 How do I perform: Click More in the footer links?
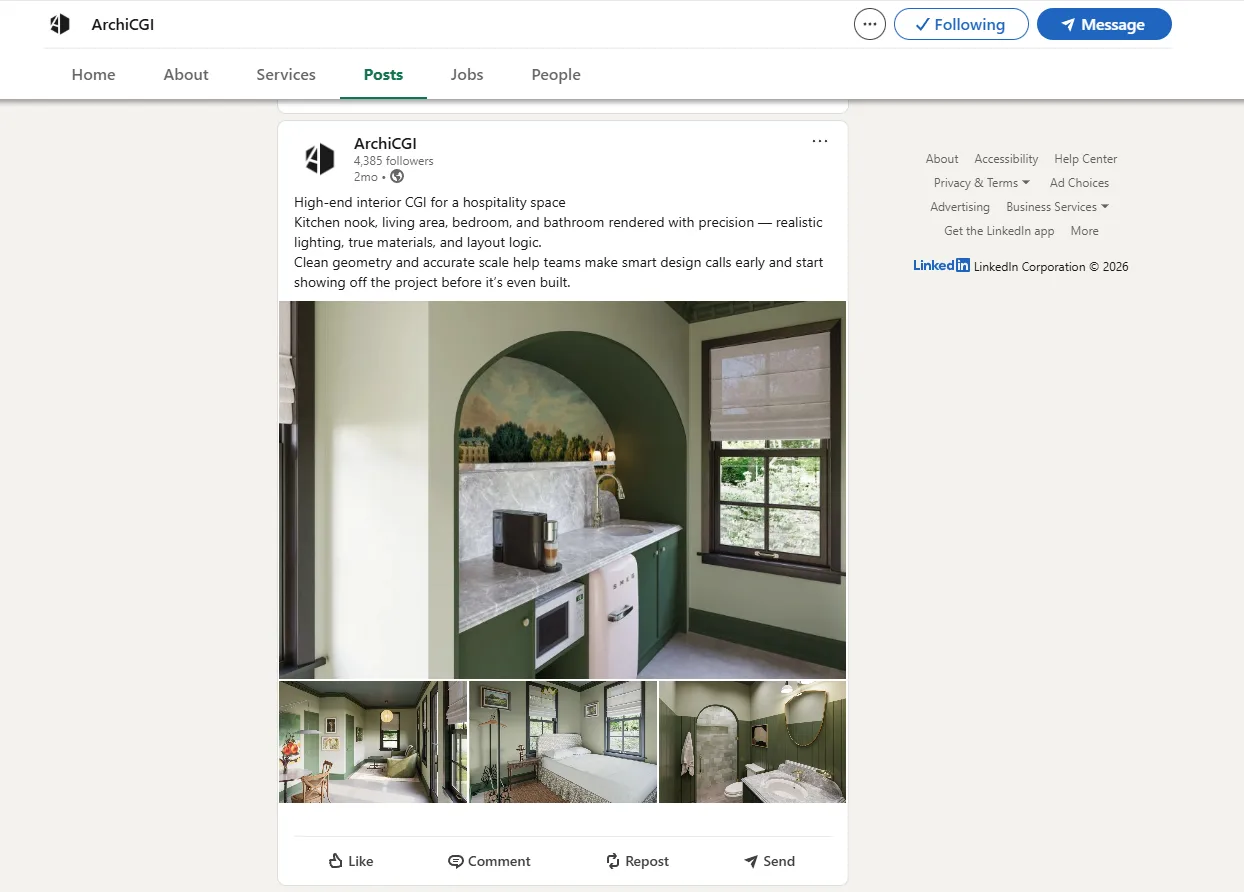click(1084, 231)
